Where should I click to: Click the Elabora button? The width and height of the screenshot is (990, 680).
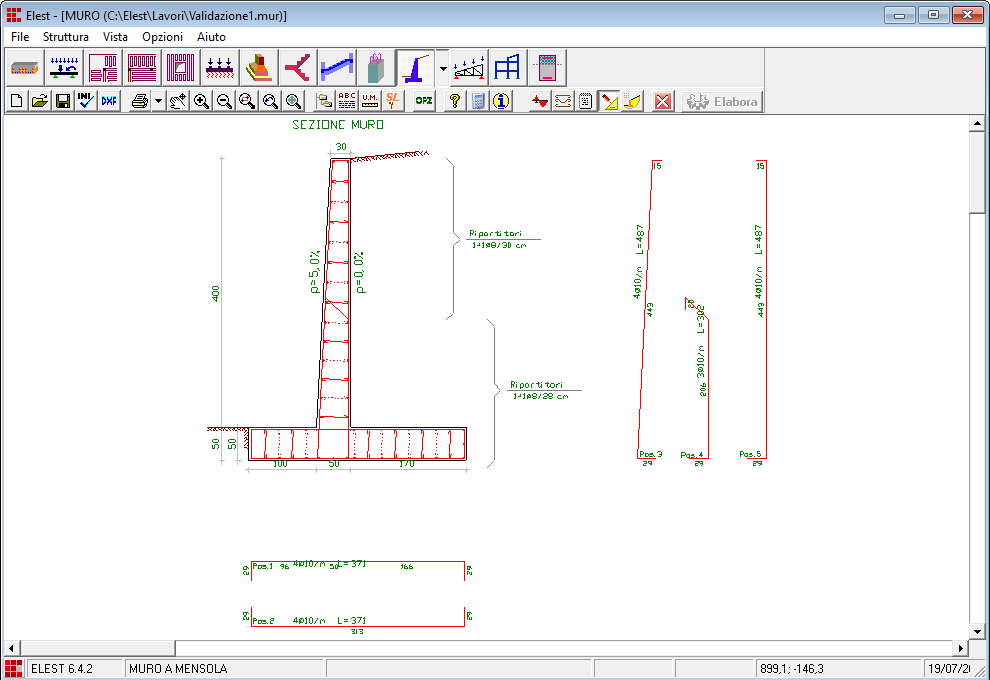[x=722, y=101]
